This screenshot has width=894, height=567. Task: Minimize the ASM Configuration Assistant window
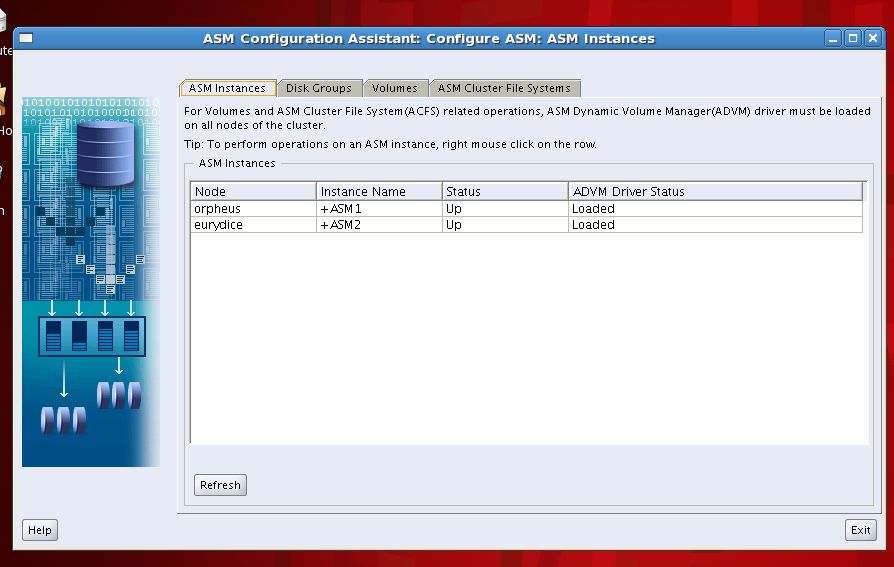click(833, 39)
